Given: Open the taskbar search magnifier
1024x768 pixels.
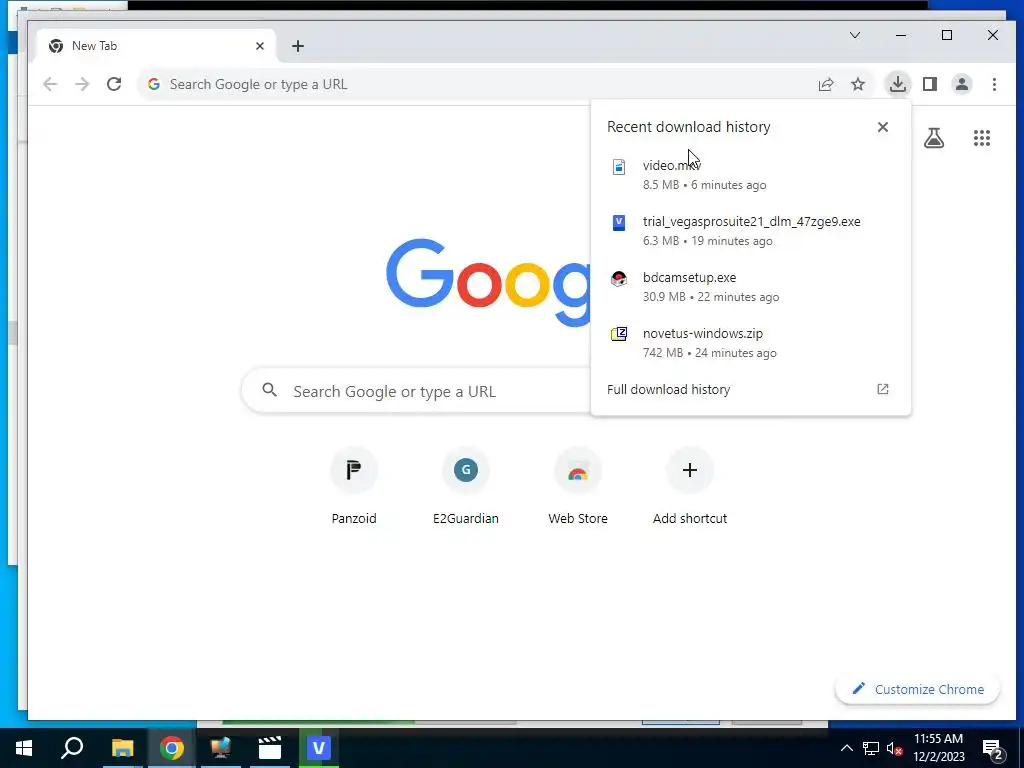Looking at the screenshot, I should tap(72, 748).
